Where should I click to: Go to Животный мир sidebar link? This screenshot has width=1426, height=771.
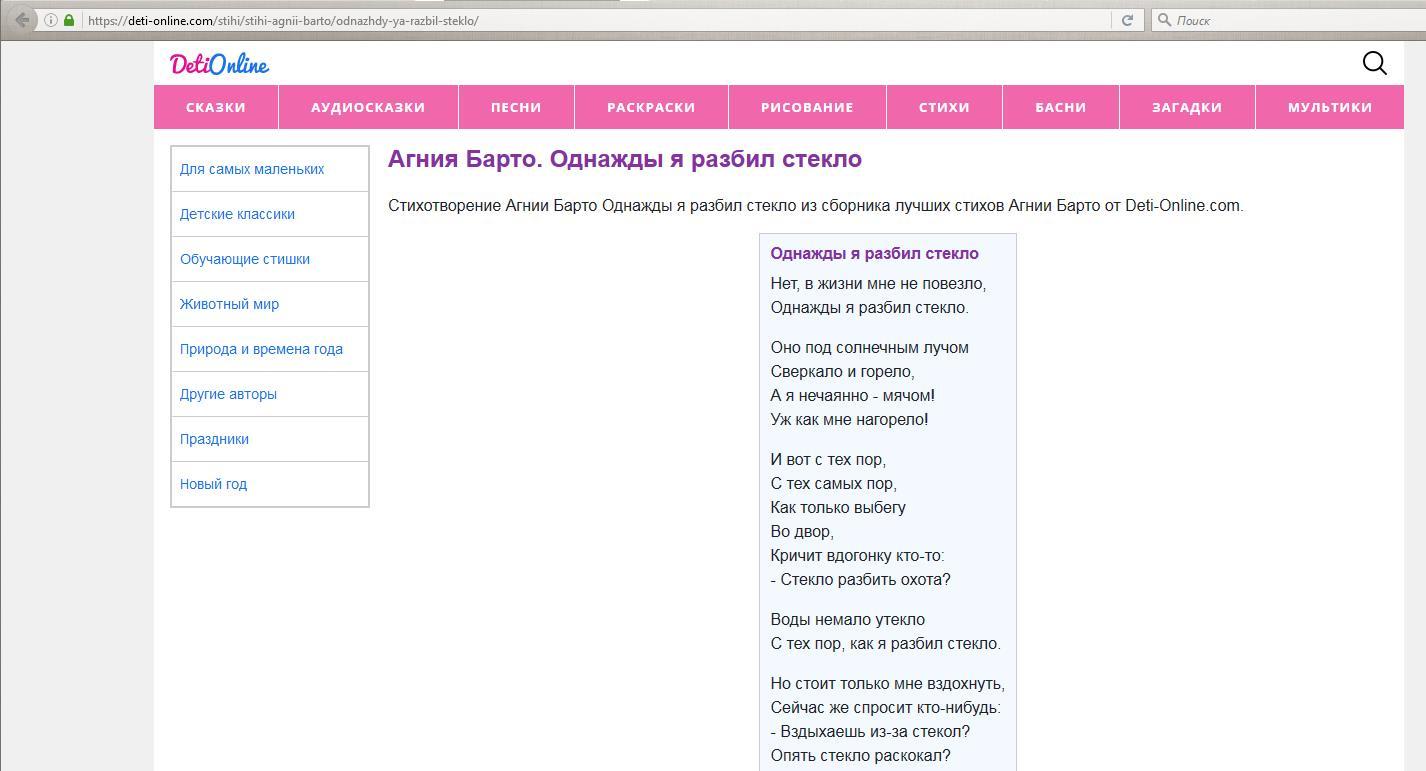229,304
